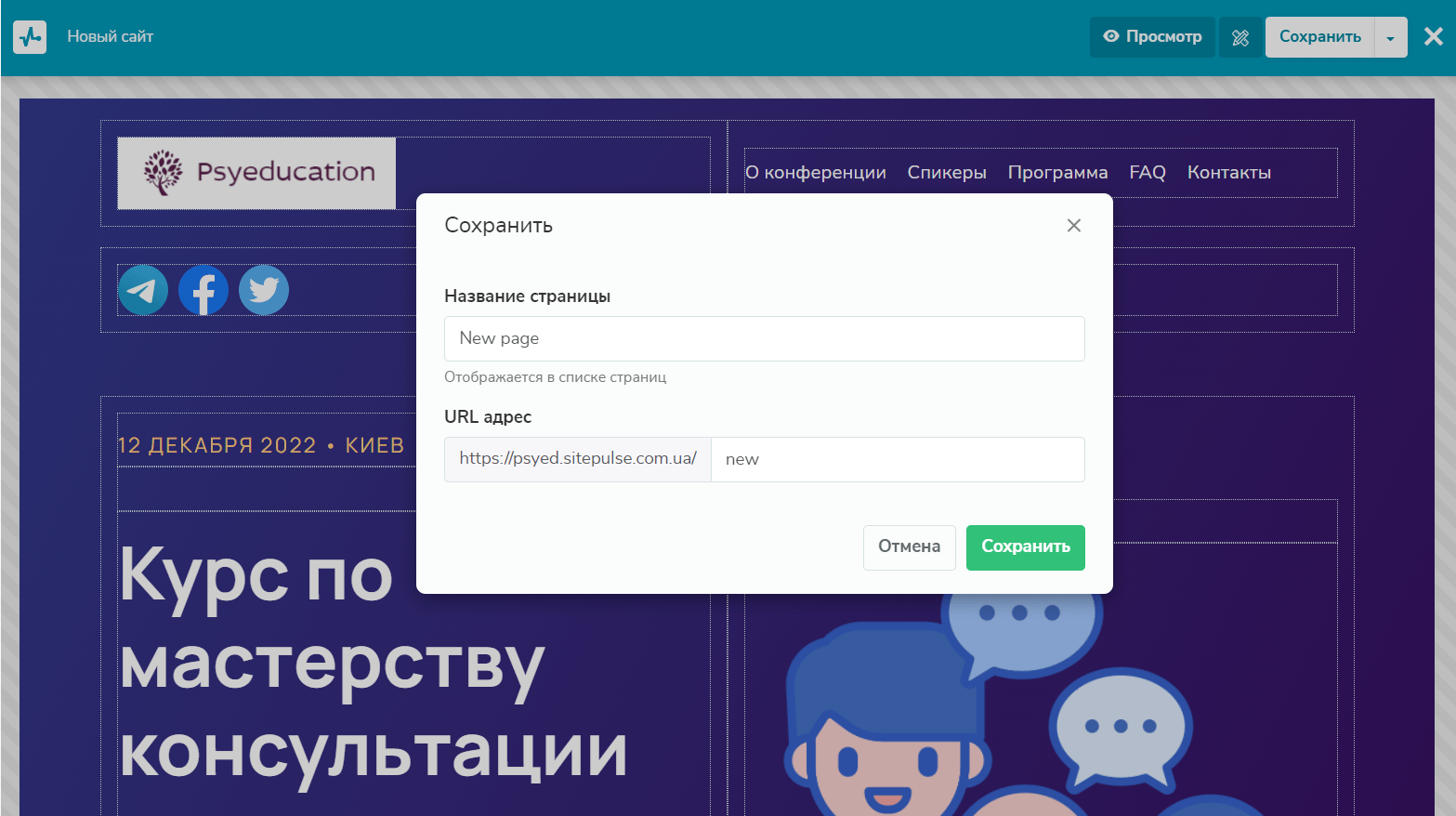Click the design tools icon beside Просмотр
The height and width of the screenshot is (816, 1456).
click(x=1240, y=37)
